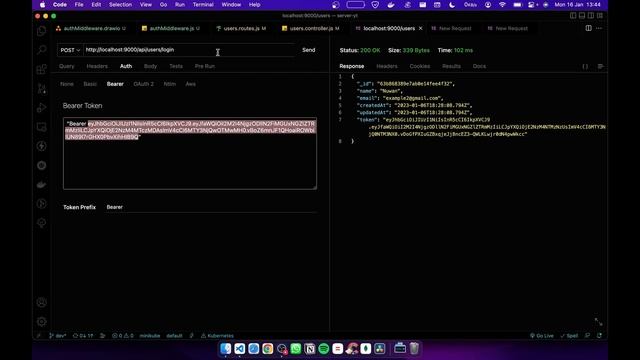Viewport: 640px width, 360px height.
Task: Close the localhost:9000/users tab
Action: (x=420, y=28)
